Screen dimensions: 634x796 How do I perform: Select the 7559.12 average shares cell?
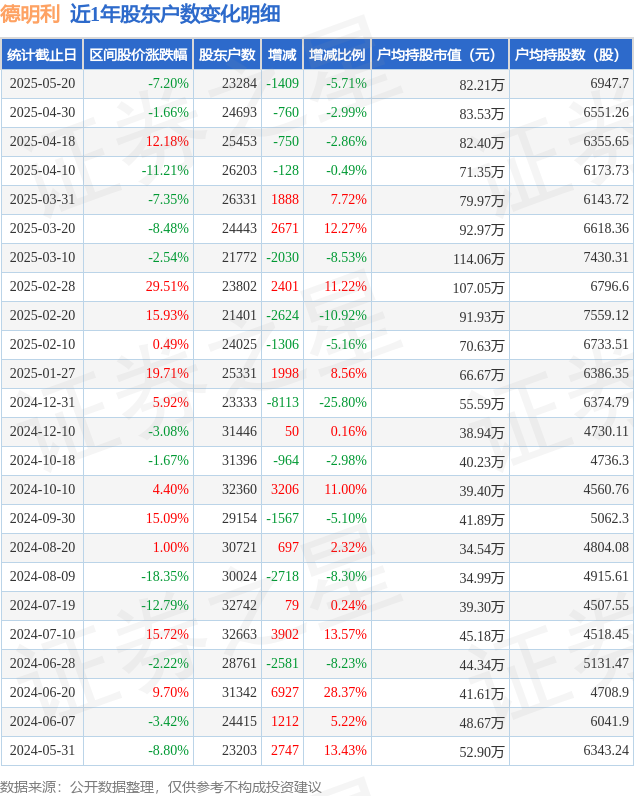click(x=606, y=315)
